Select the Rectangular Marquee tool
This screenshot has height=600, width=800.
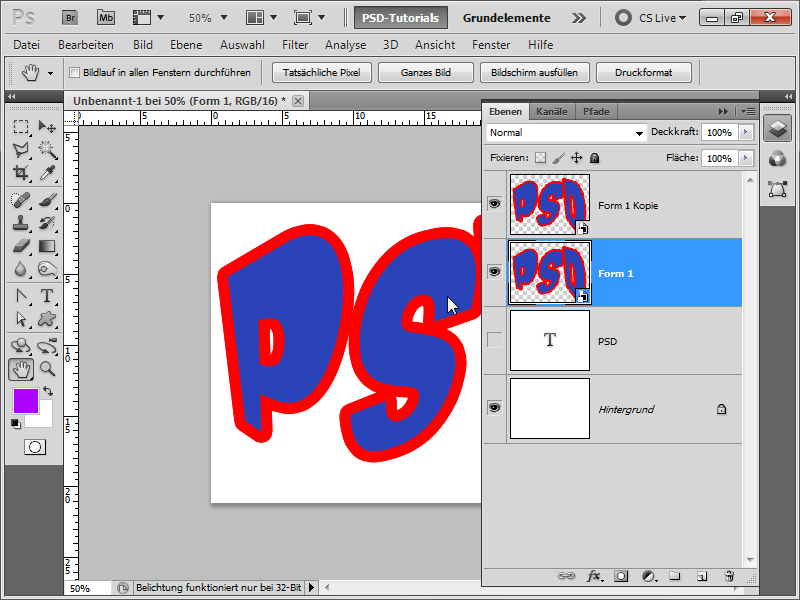coord(20,127)
